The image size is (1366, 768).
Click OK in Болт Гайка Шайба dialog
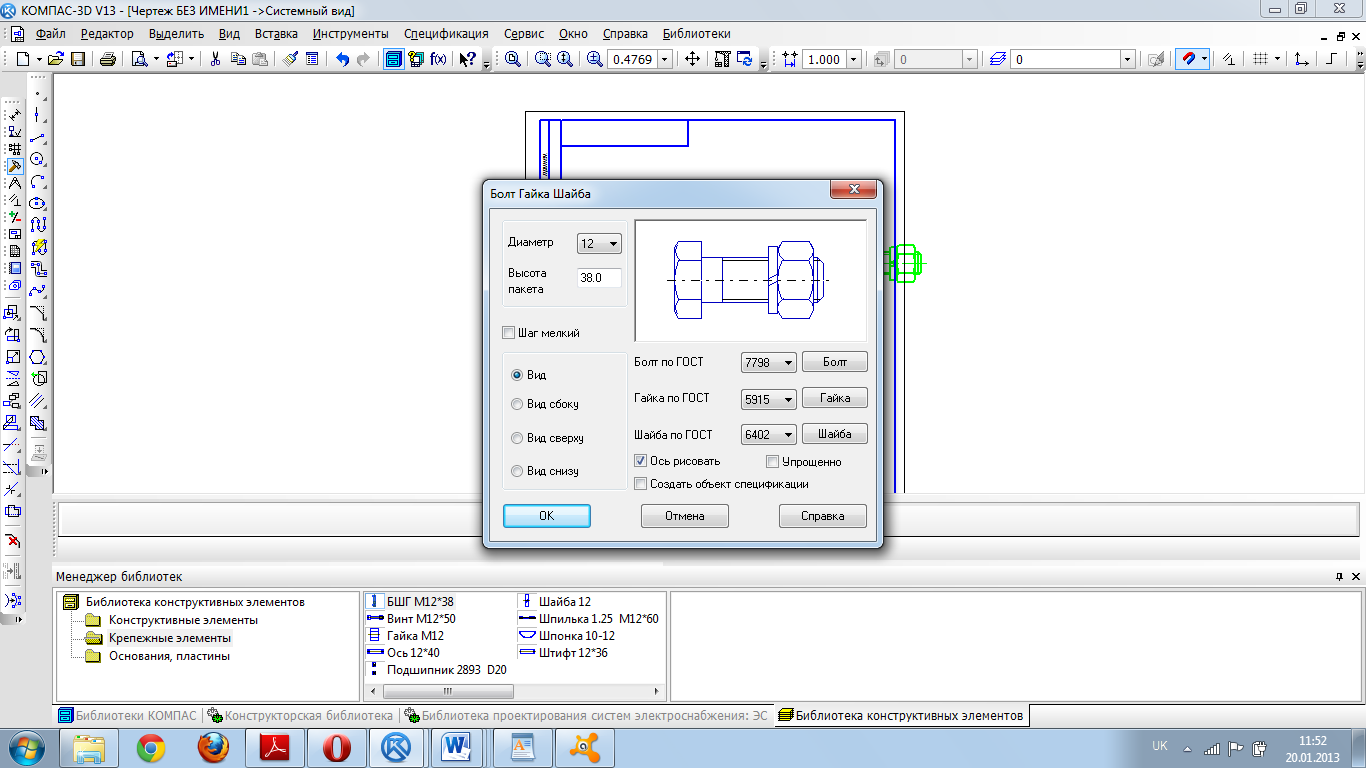[x=546, y=516]
